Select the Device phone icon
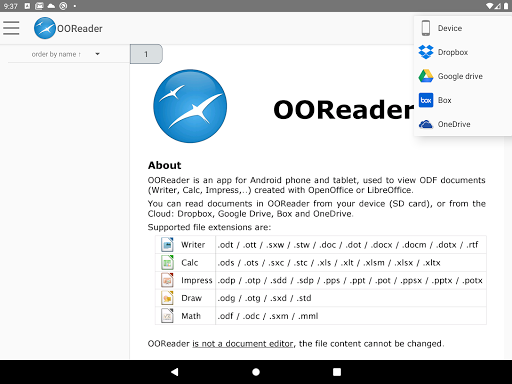 (426, 28)
